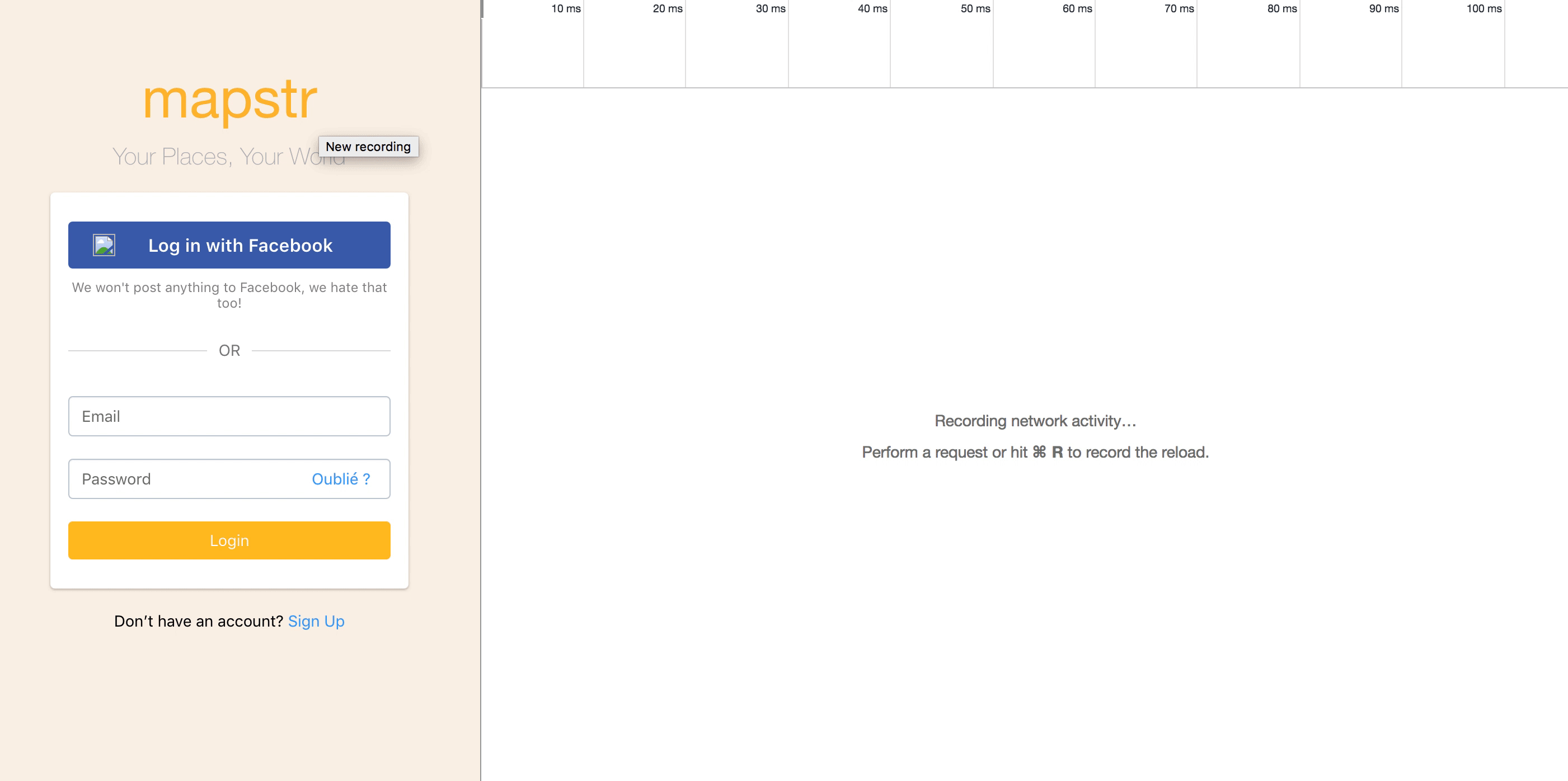Click the 70 ms timeline marker

tap(1179, 8)
